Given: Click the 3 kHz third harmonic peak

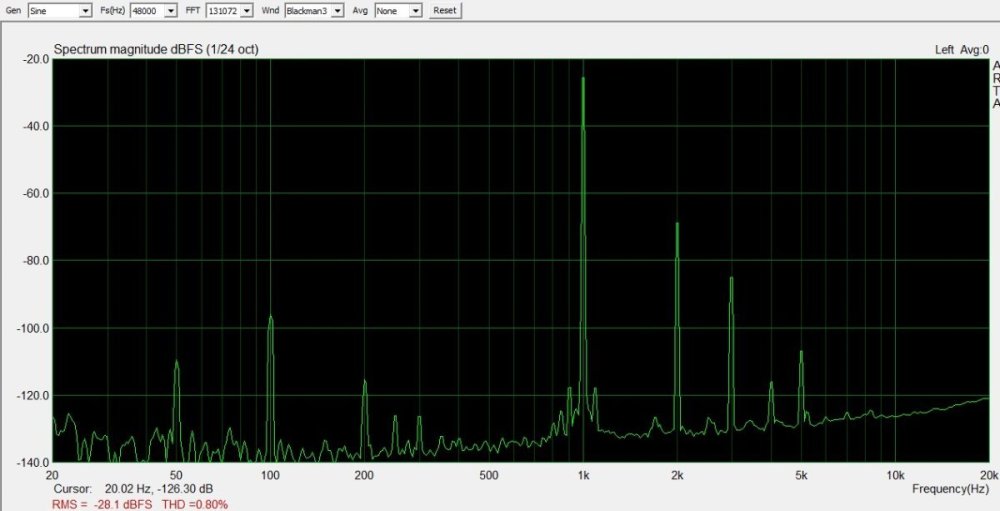Looking at the screenshot, I should coord(731,278).
